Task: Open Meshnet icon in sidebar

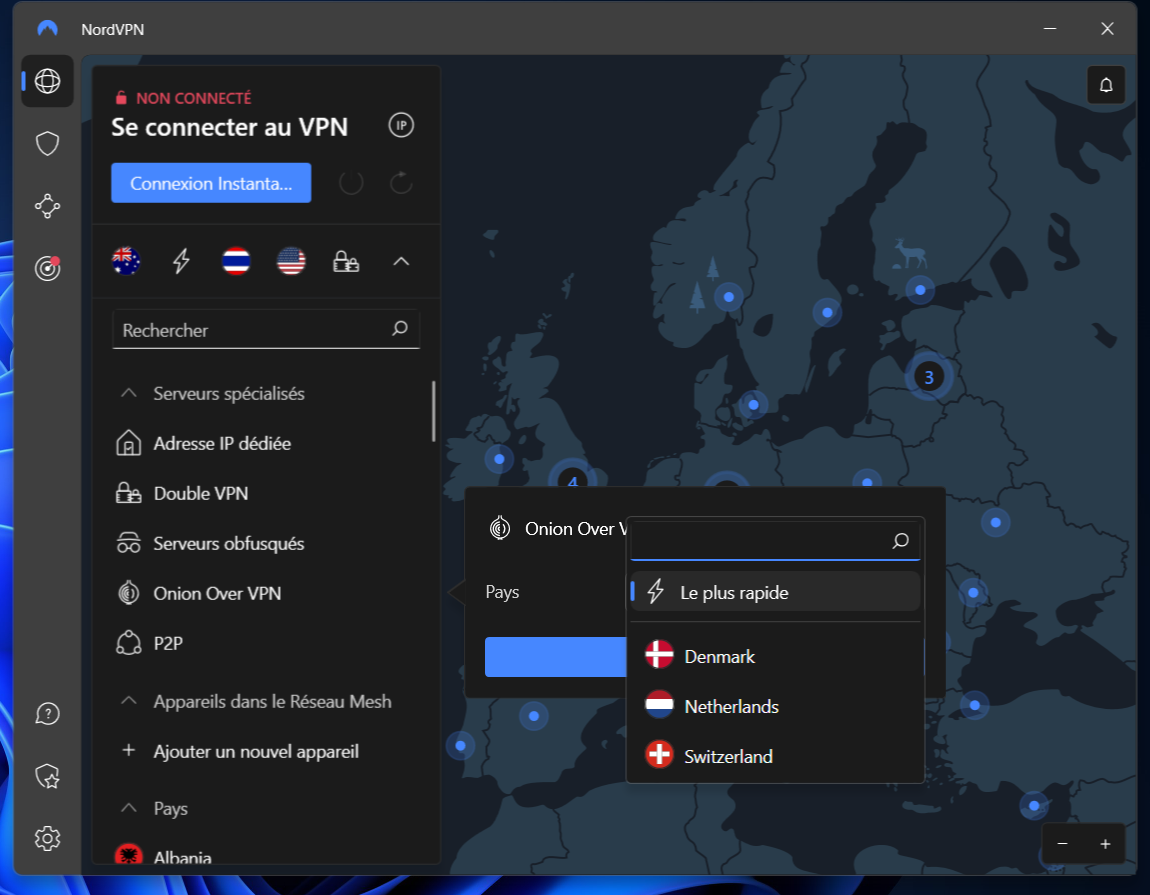Action: pyautogui.click(x=47, y=206)
